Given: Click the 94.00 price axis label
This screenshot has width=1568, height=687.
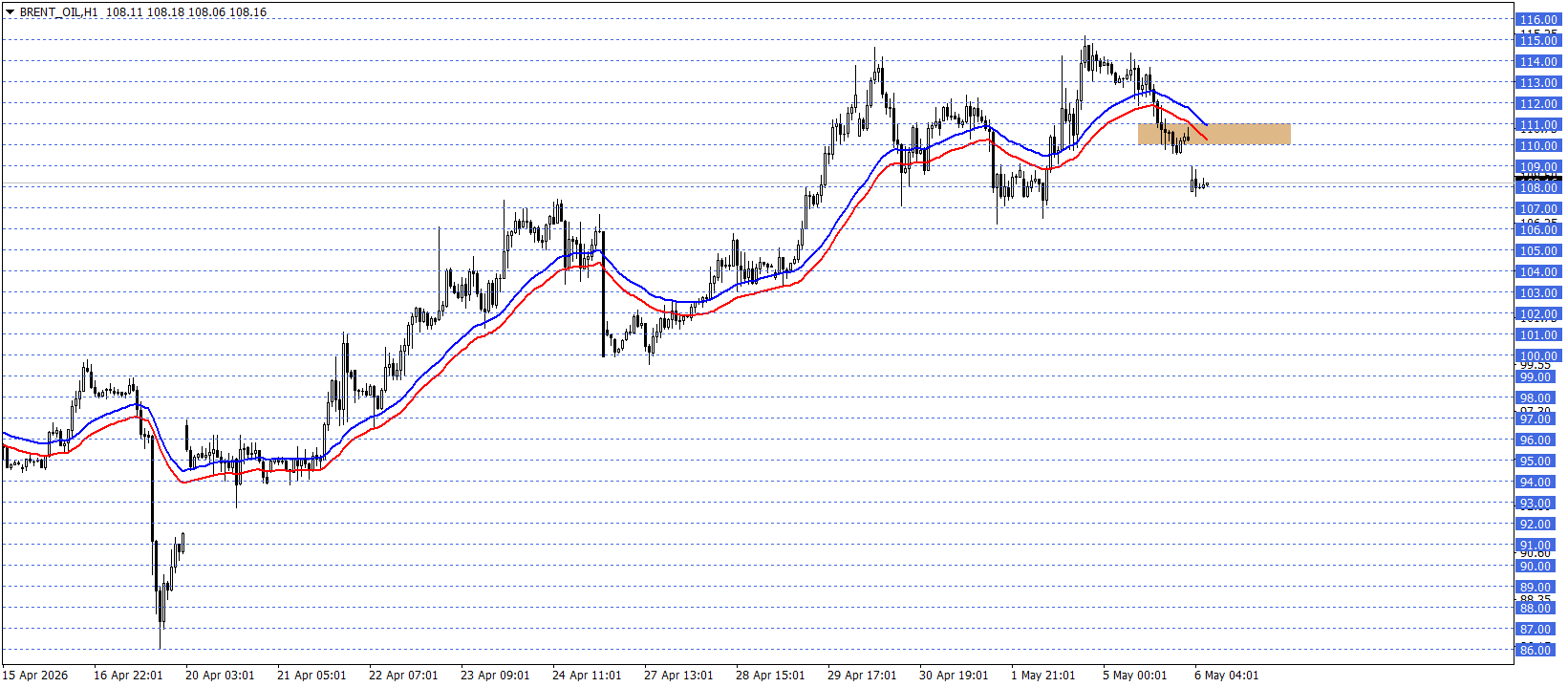Looking at the screenshot, I should (1536, 482).
